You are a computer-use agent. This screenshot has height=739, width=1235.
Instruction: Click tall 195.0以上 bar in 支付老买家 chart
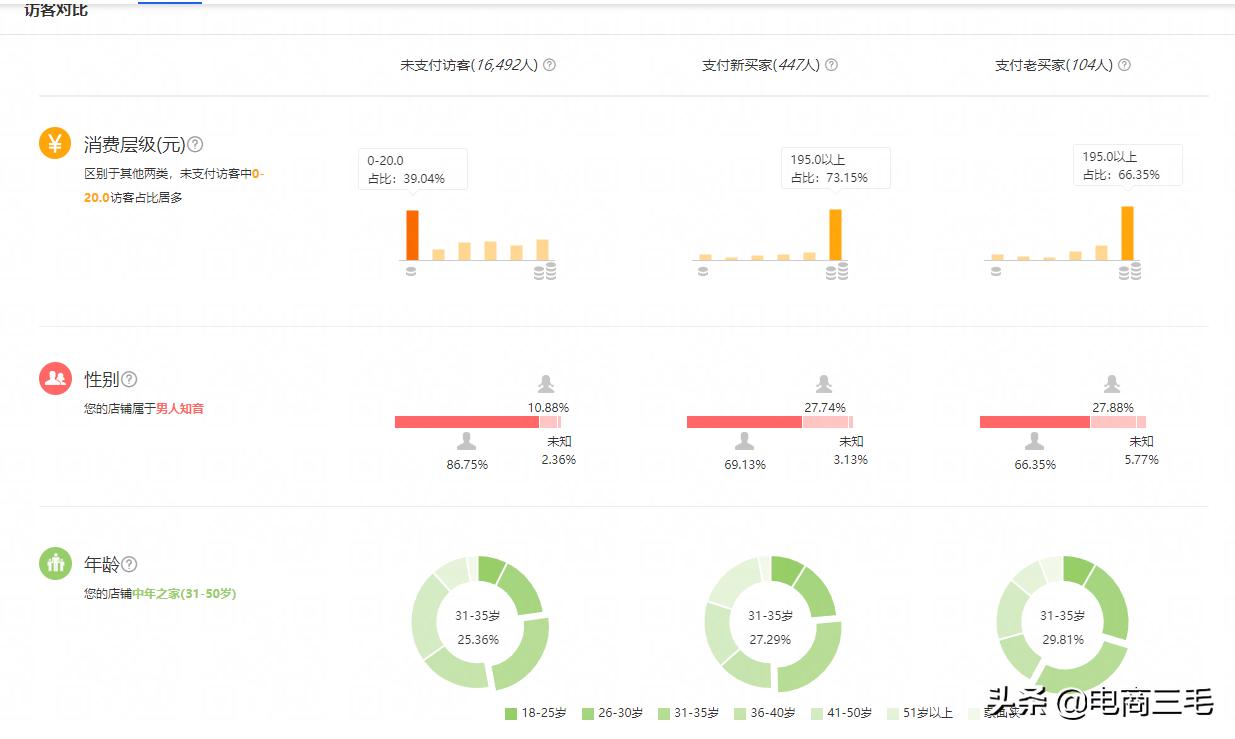(1128, 233)
